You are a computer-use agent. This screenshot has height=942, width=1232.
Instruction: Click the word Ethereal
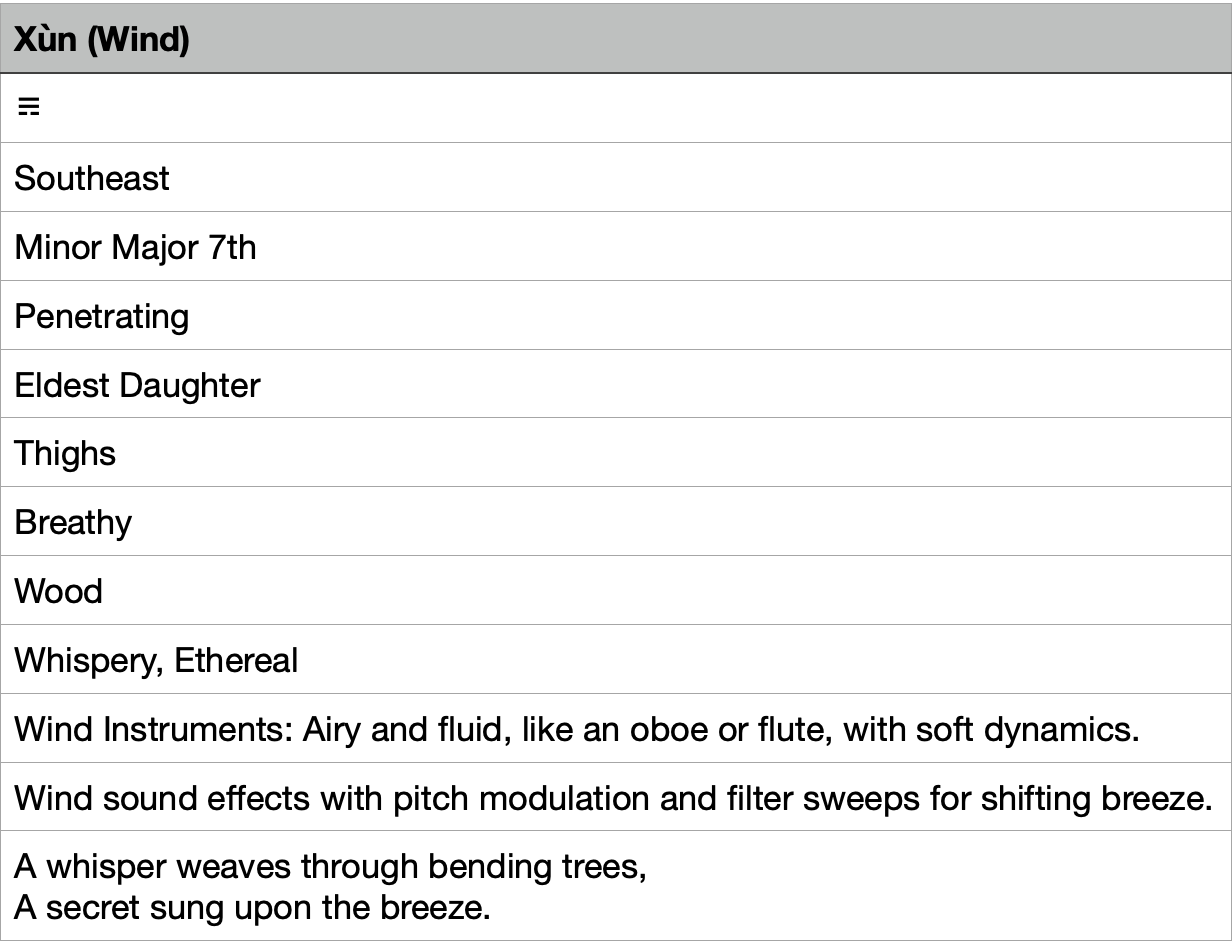tap(236, 661)
